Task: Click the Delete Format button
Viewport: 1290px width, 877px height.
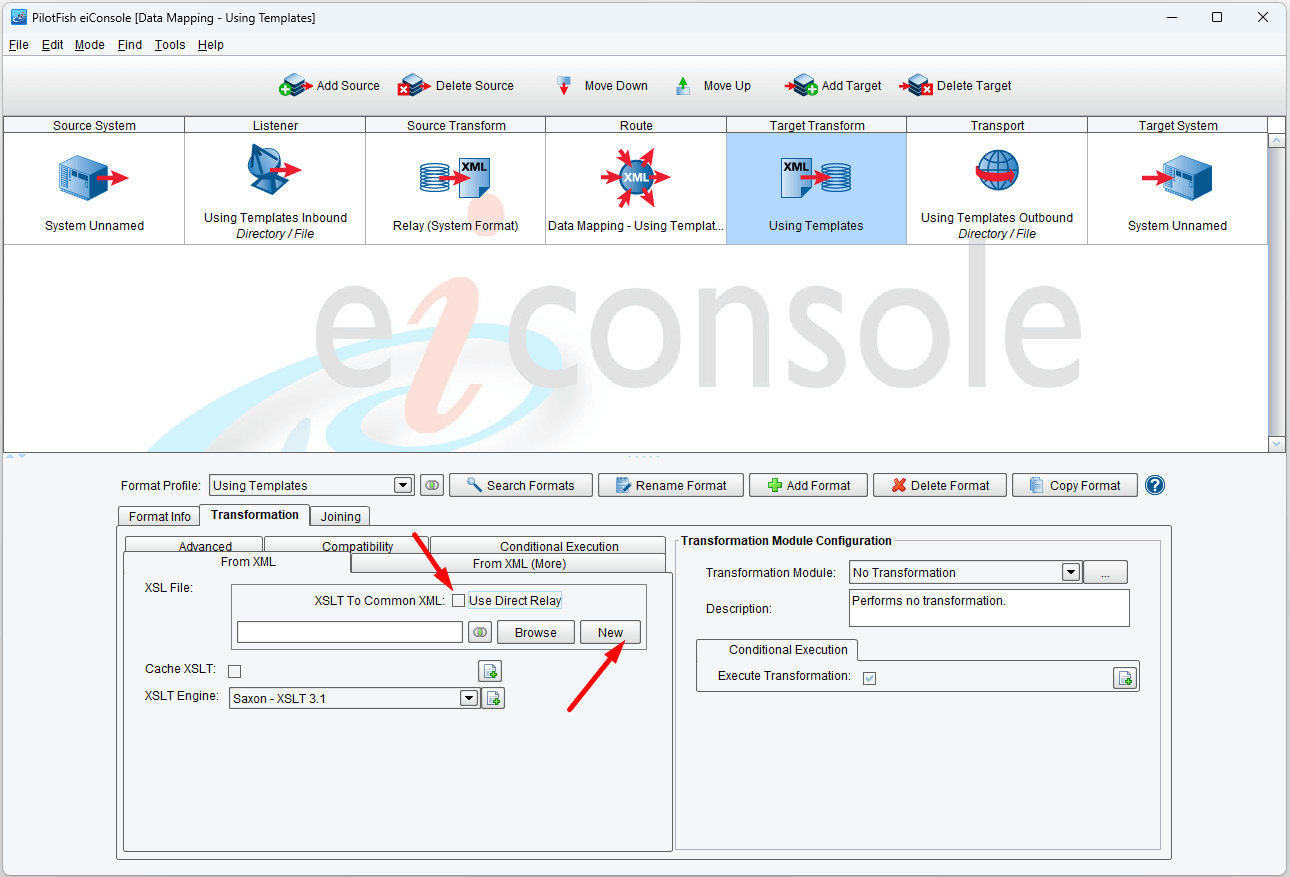Action: click(x=939, y=485)
